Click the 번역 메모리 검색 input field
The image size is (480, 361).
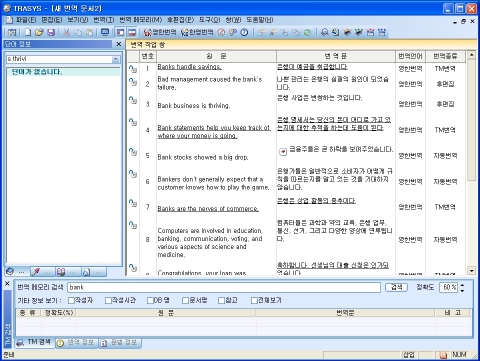[224, 287]
